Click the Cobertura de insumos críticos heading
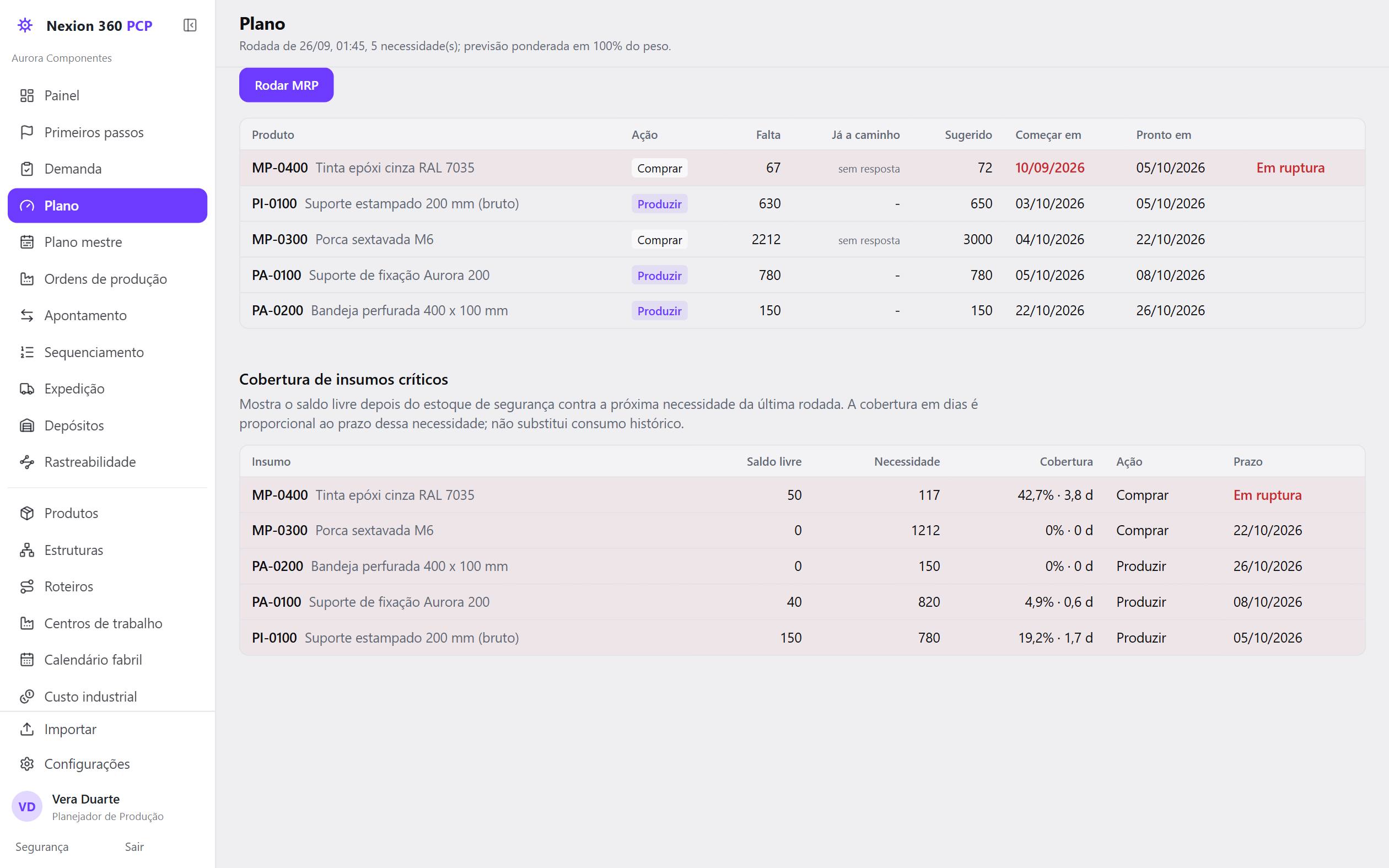Image resolution: width=1389 pixels, height=868 pixels. pos(343,380)
